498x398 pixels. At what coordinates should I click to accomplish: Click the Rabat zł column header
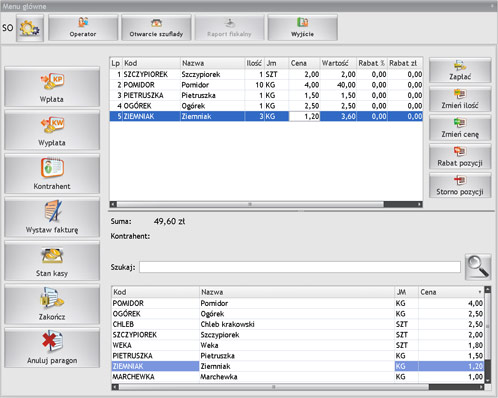tap(405, 63)
